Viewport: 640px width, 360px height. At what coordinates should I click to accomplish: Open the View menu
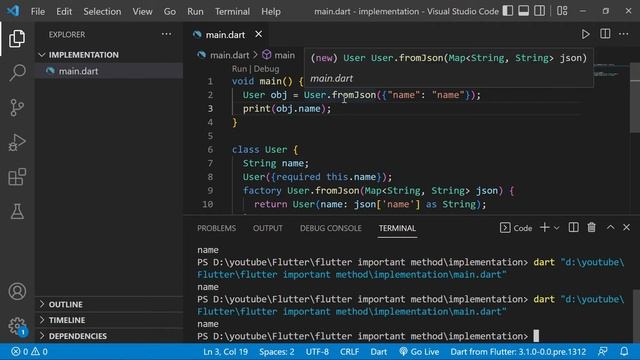point(142,11)
